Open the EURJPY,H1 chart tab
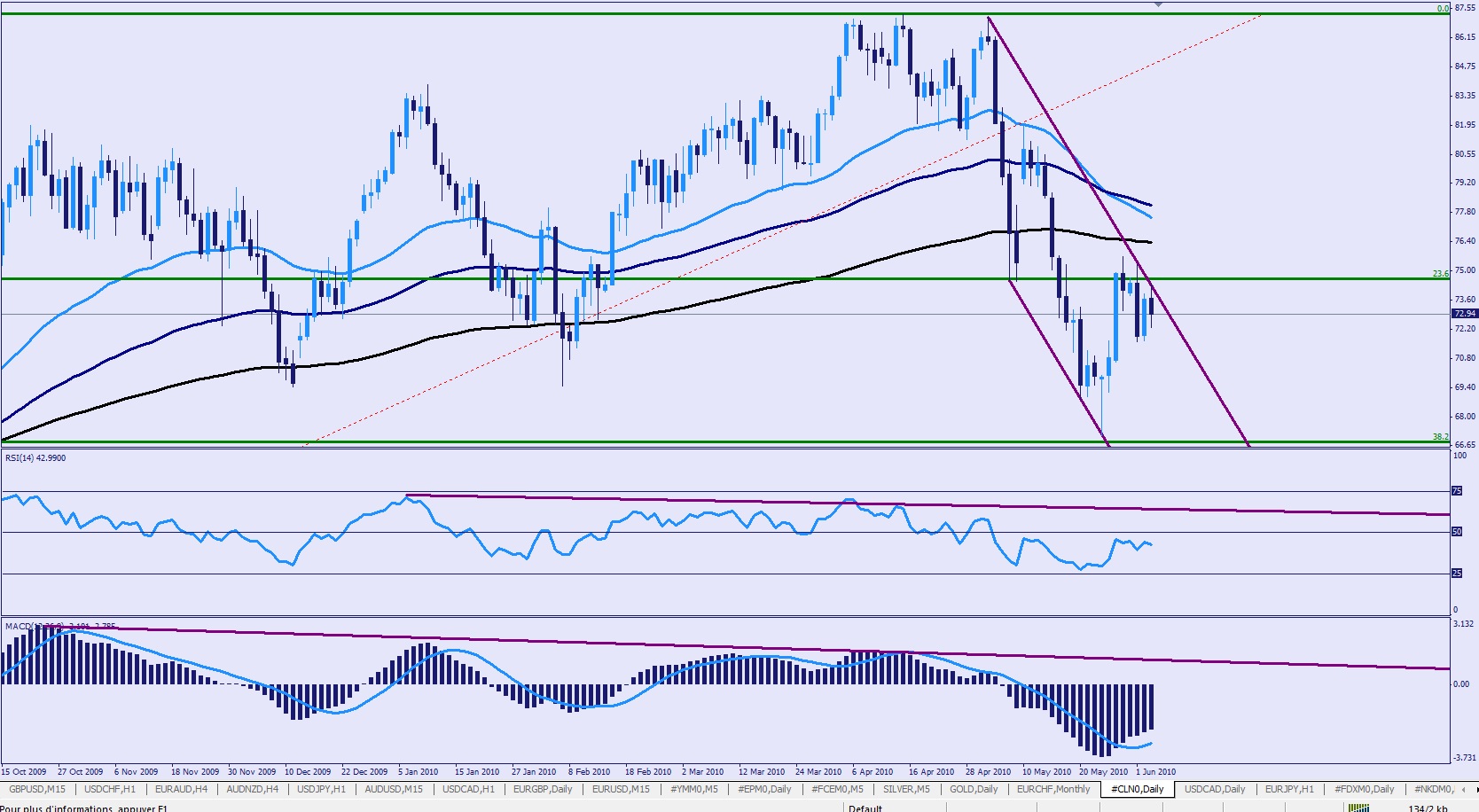The image size is (1479, 812). click(1289, 789)
